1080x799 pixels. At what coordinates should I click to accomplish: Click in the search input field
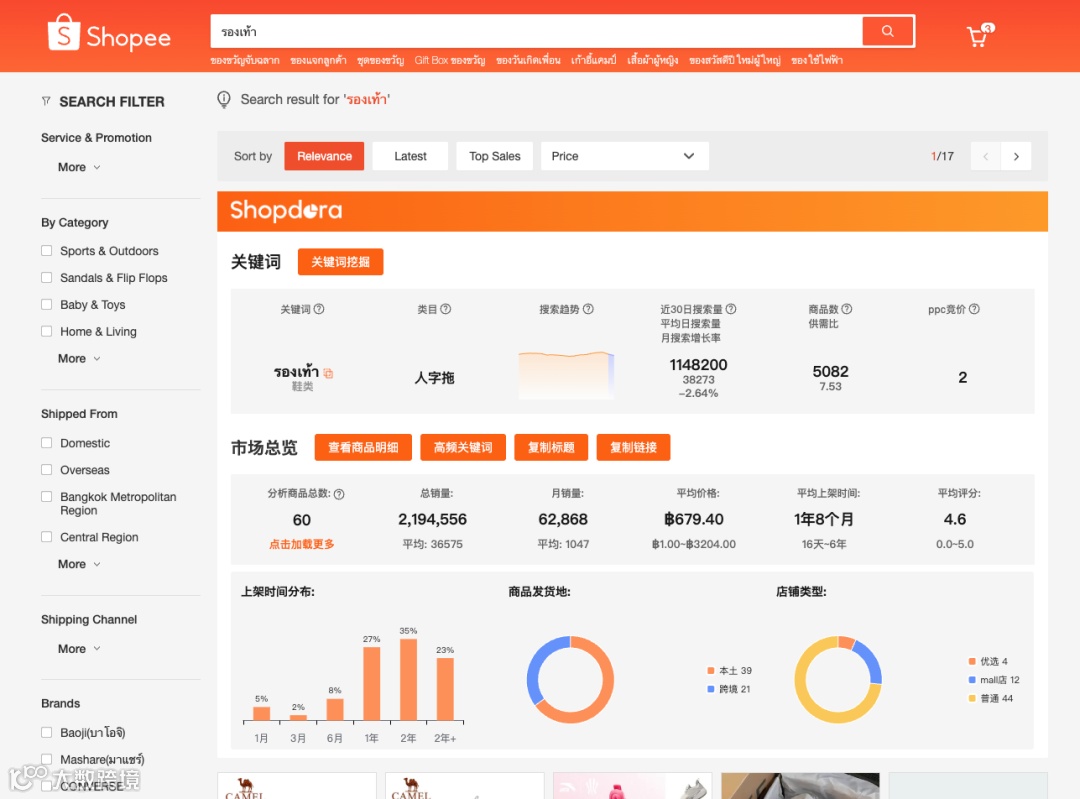(x=536, y=32)
